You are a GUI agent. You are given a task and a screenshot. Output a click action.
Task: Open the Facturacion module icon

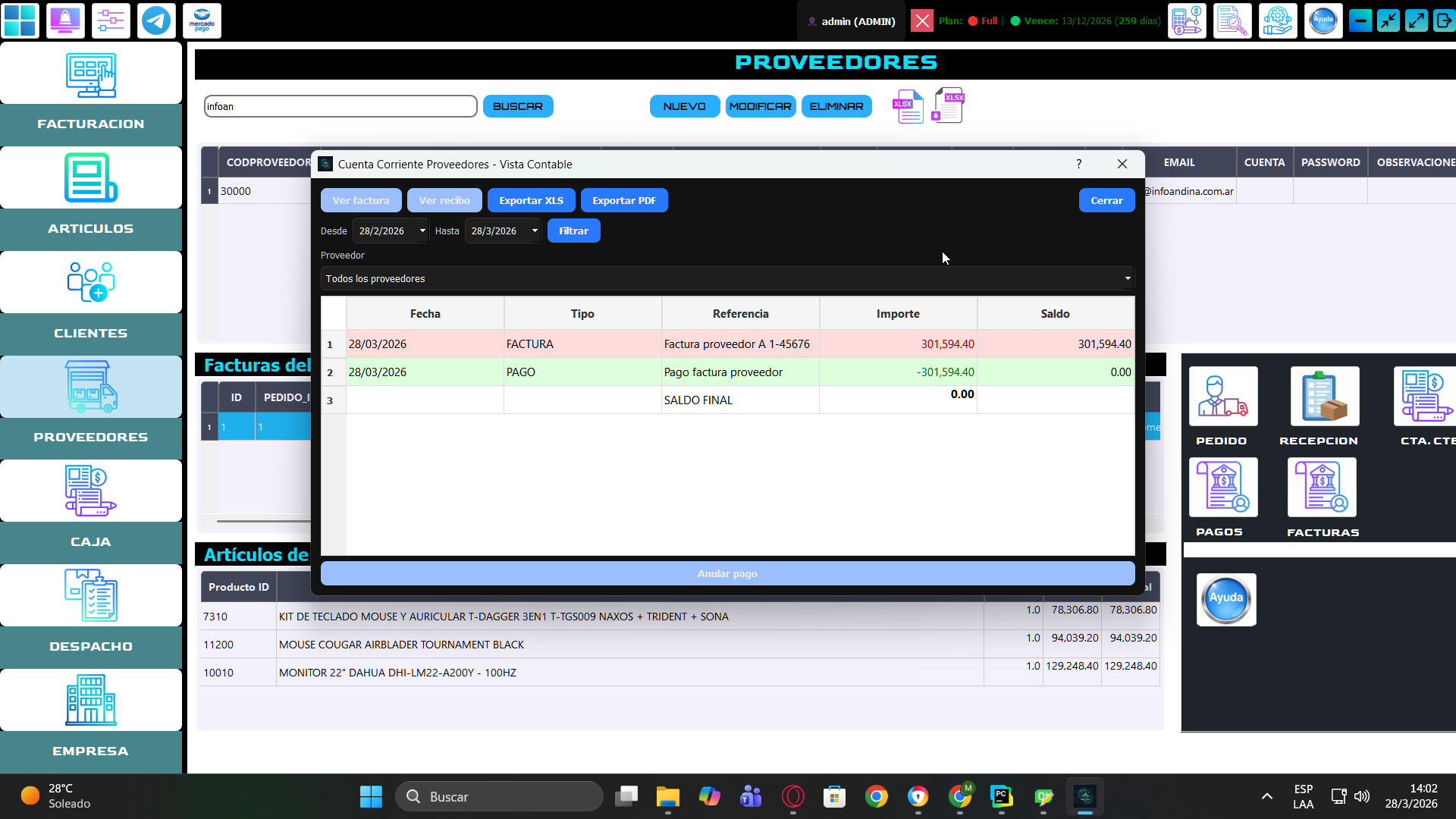91,75
